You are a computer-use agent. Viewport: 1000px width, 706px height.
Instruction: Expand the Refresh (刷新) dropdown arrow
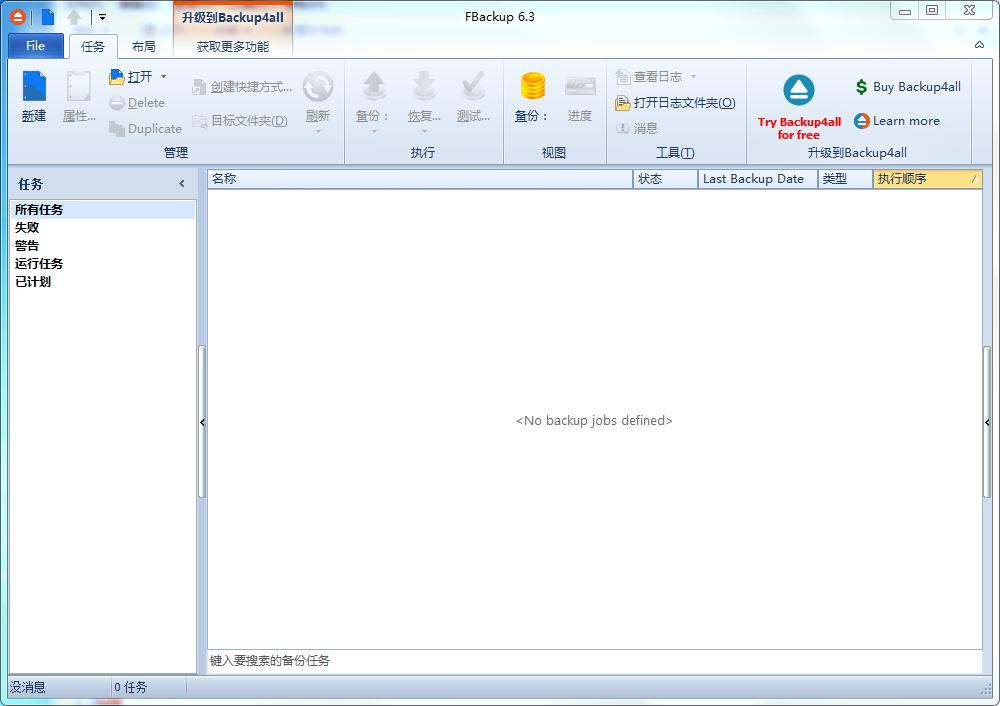coord(318,132)
